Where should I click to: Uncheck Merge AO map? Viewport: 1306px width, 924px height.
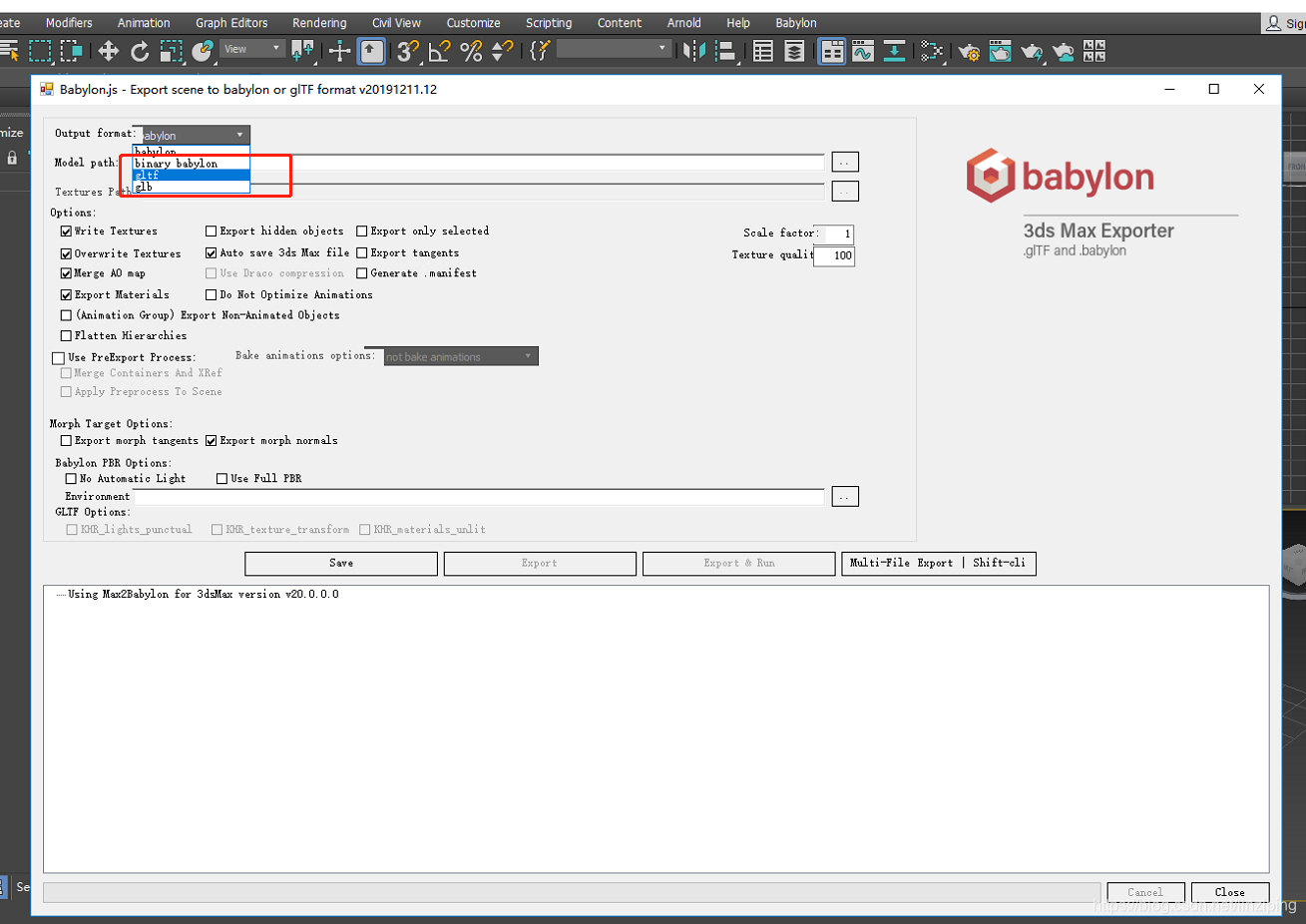coord(66,273)
